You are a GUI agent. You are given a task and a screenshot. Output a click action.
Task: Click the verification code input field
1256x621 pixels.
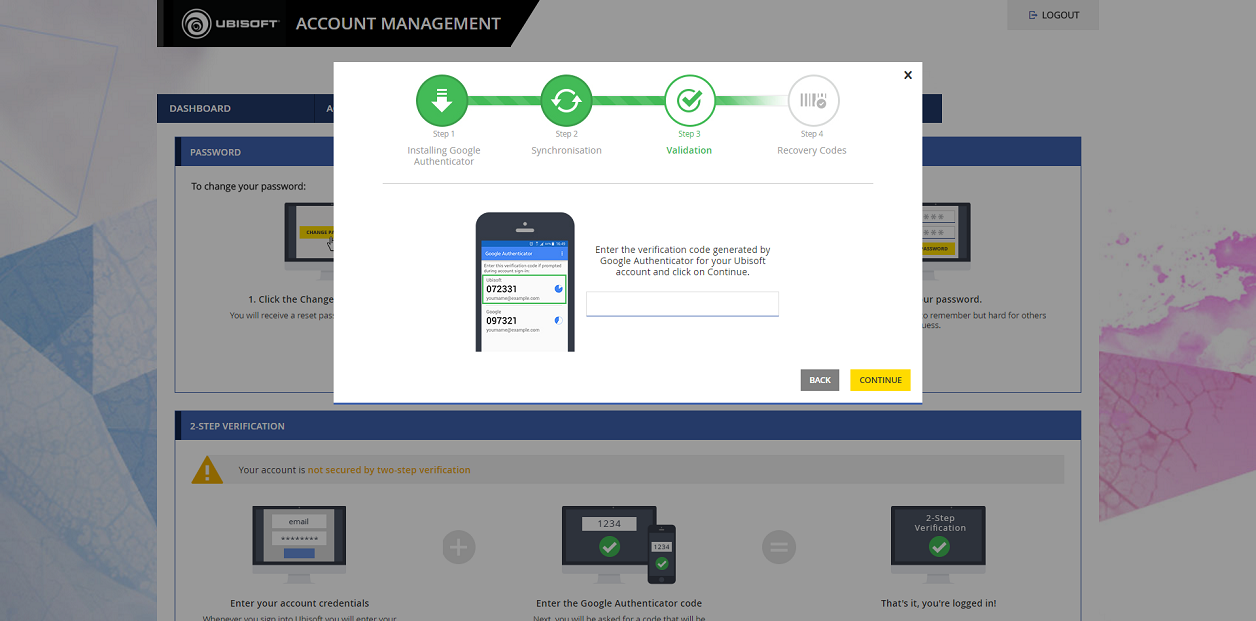click(682, 304)
